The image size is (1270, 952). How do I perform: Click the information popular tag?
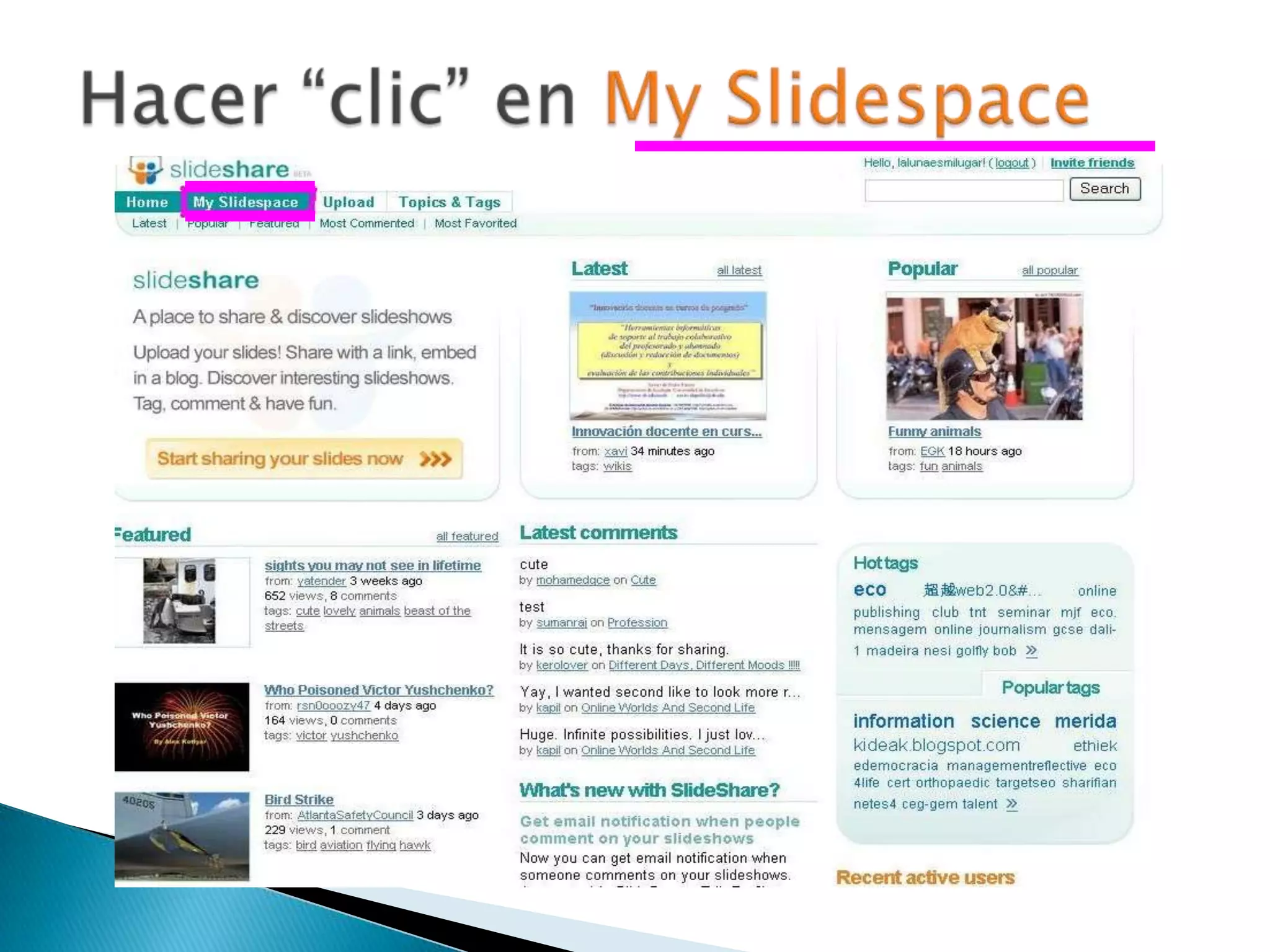pyautogui.click(x=904, y=721)
